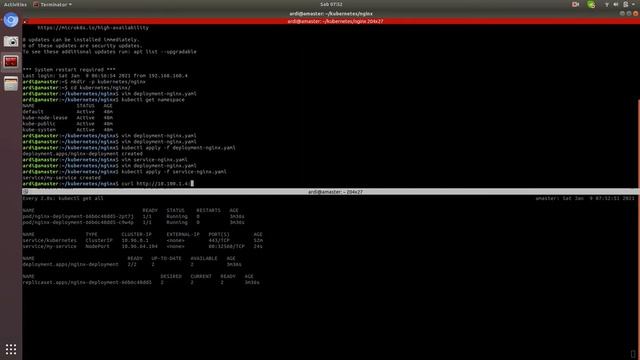Click the EXTERNAL-IP column header
Image resolution: width=640 pixels, height=360 pixels.
183,234
